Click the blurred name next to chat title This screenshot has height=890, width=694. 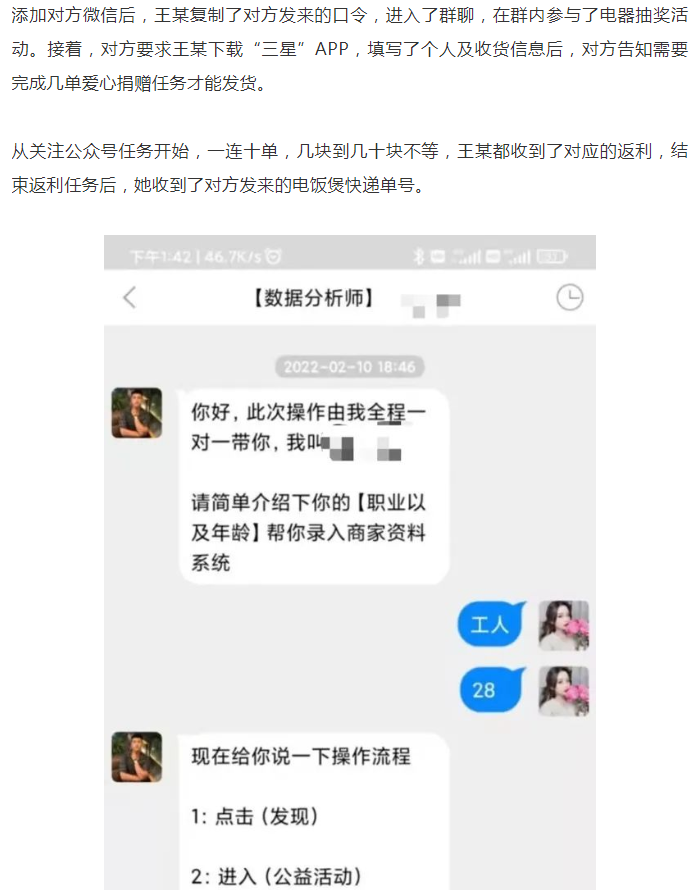[x=431, y=305]
